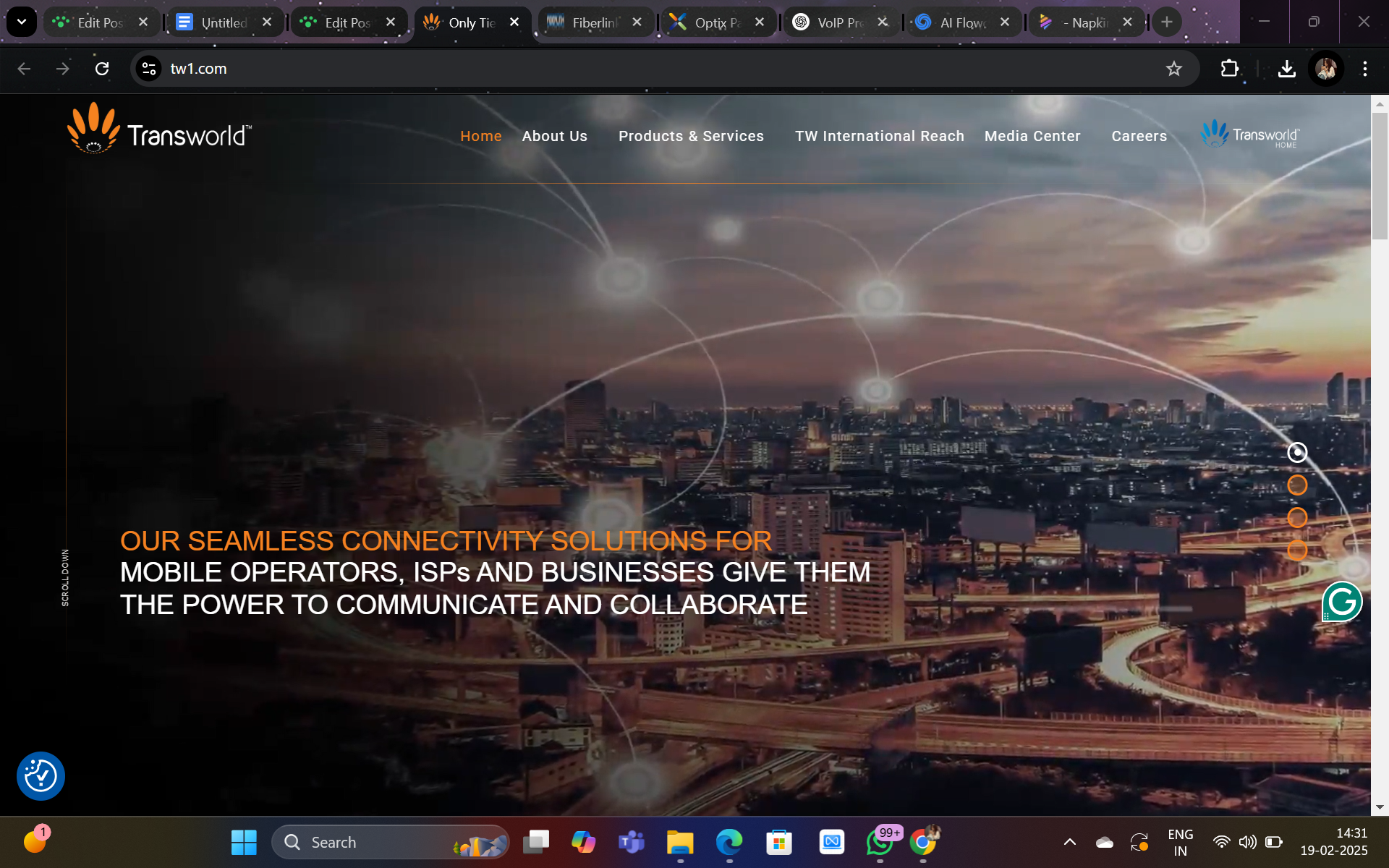Launch Copilot from the taskbar

coord(583,842)
